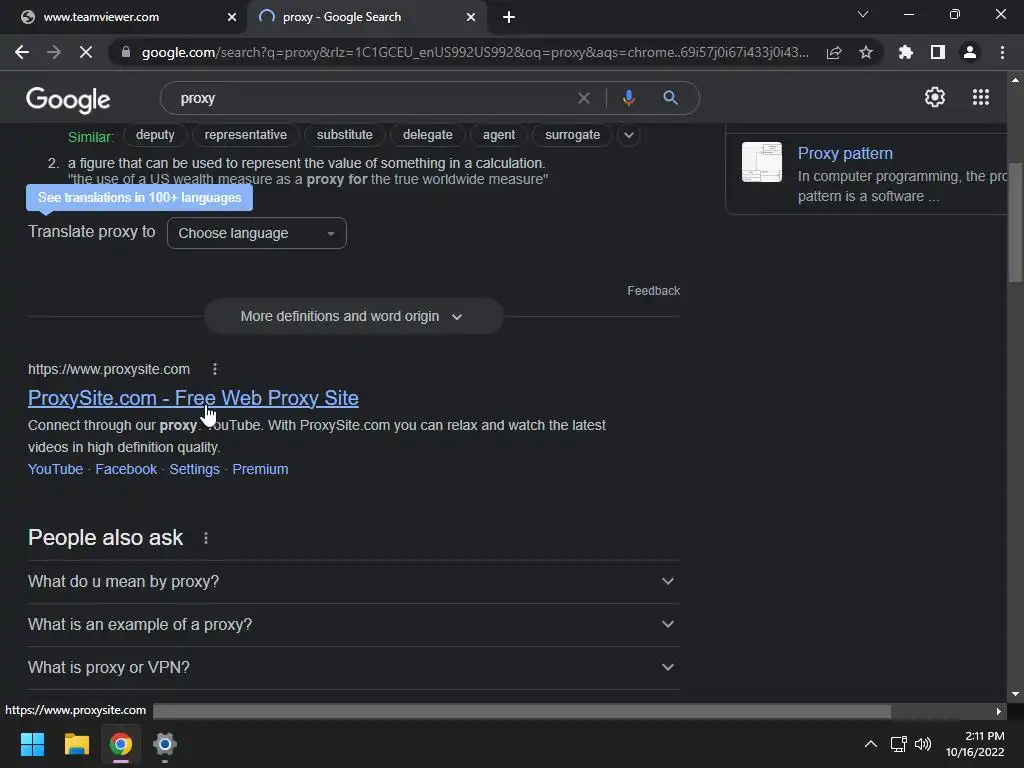
Task: Open Google quick settings gear
Action: tap(935, 97)
